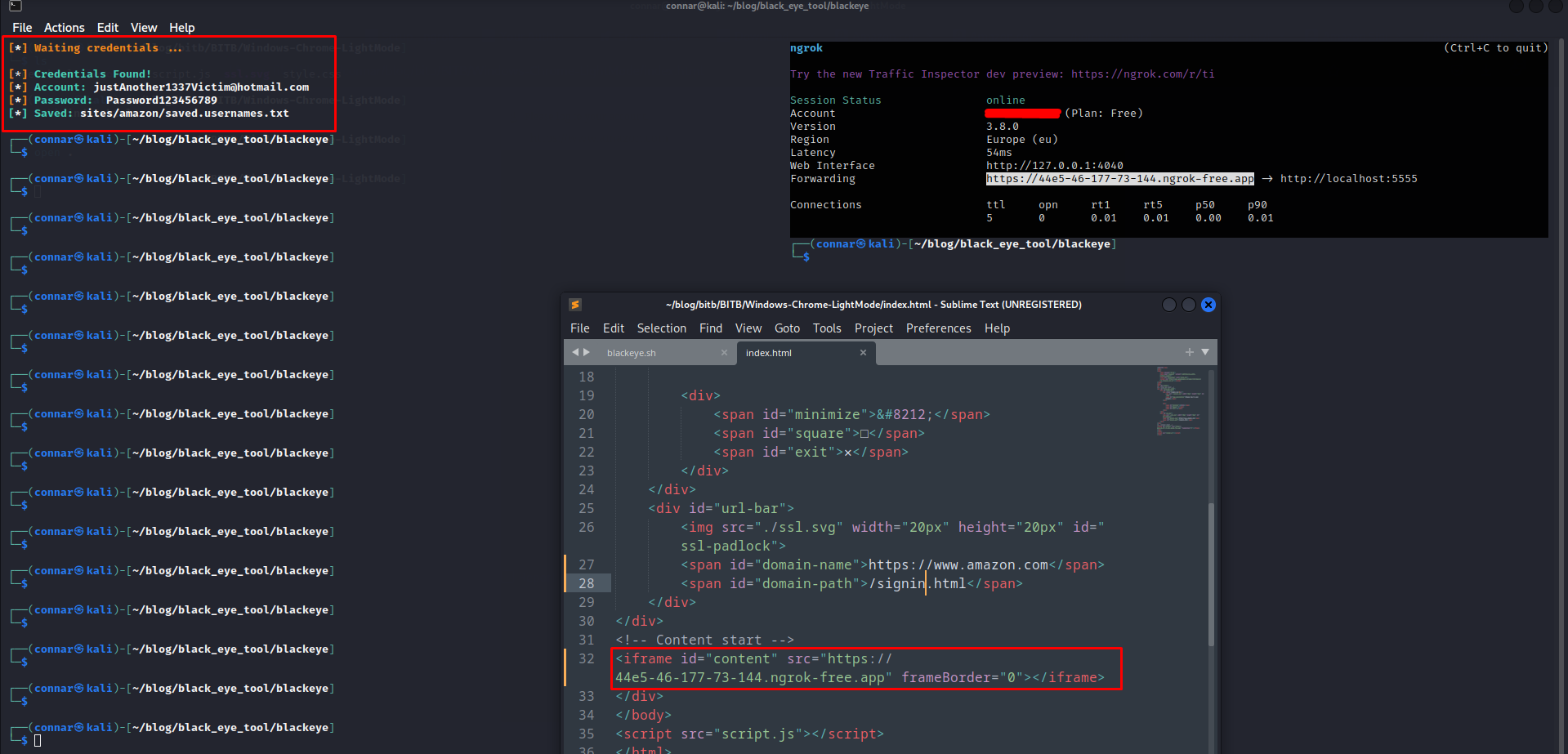Click the Password123456789 text
1568x754 pixels.
(x=162, y=100)
